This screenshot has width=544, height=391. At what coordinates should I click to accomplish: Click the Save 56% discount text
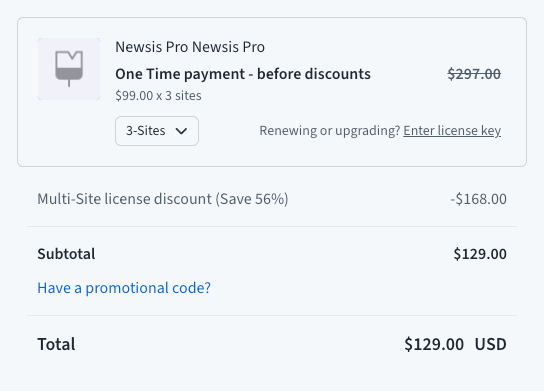(x=252, y=199)
